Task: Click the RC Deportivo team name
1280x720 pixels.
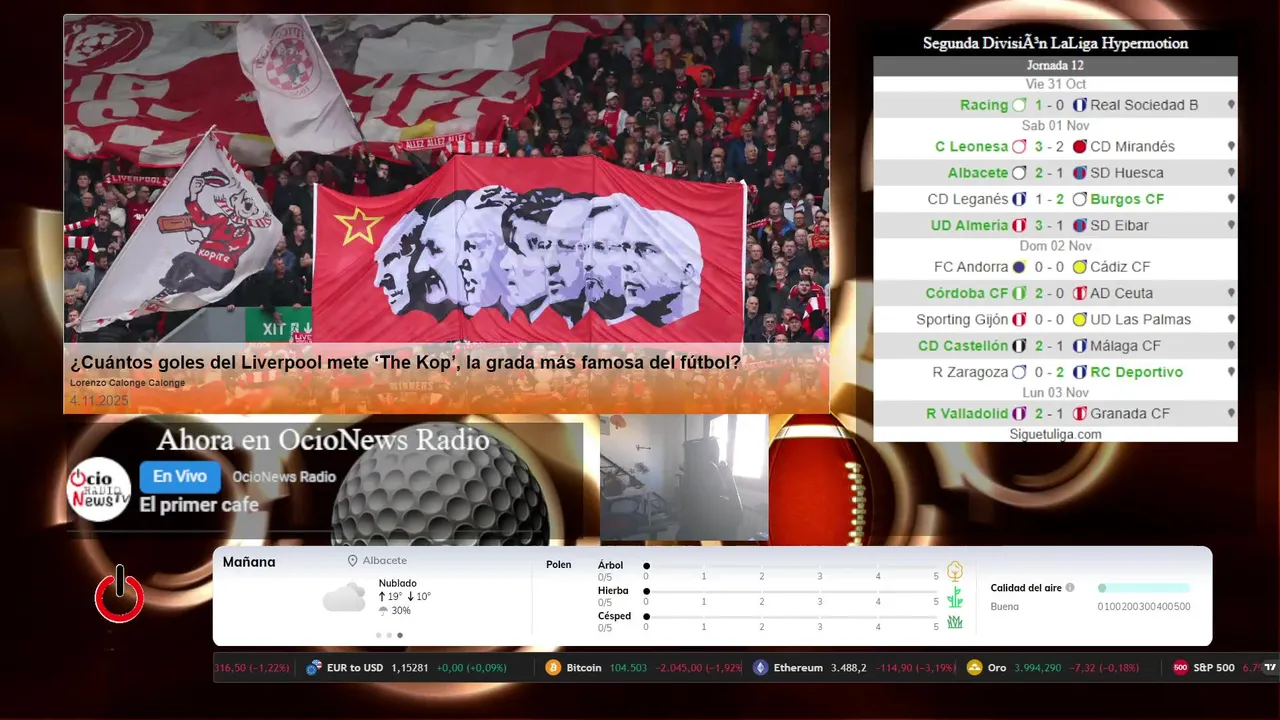Action: pyautogui.click(x=1136, y=372)
